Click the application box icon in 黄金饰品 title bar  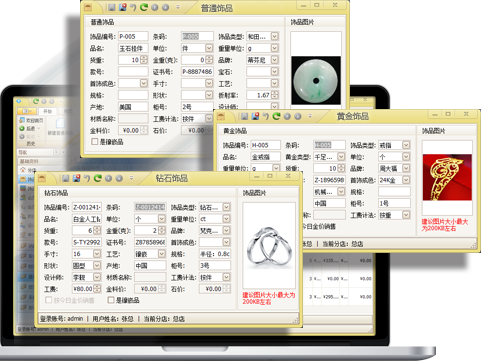tap(221, 116)
